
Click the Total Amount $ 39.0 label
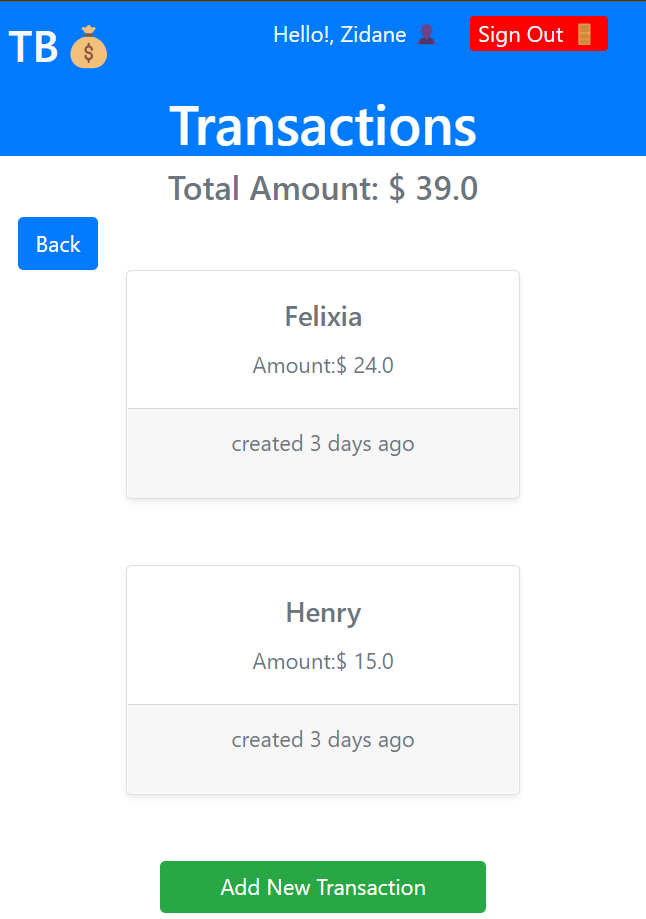click(x=323, y=188)
